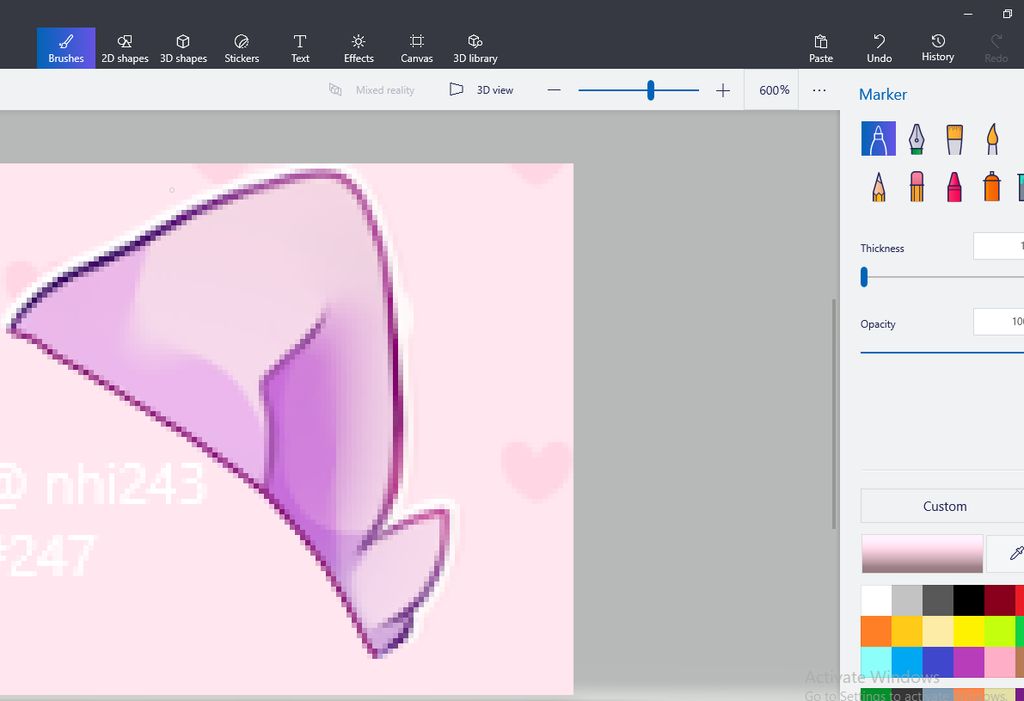Screen dimensions: 1024x701
Task: Undo the last action
Action: 879,49
